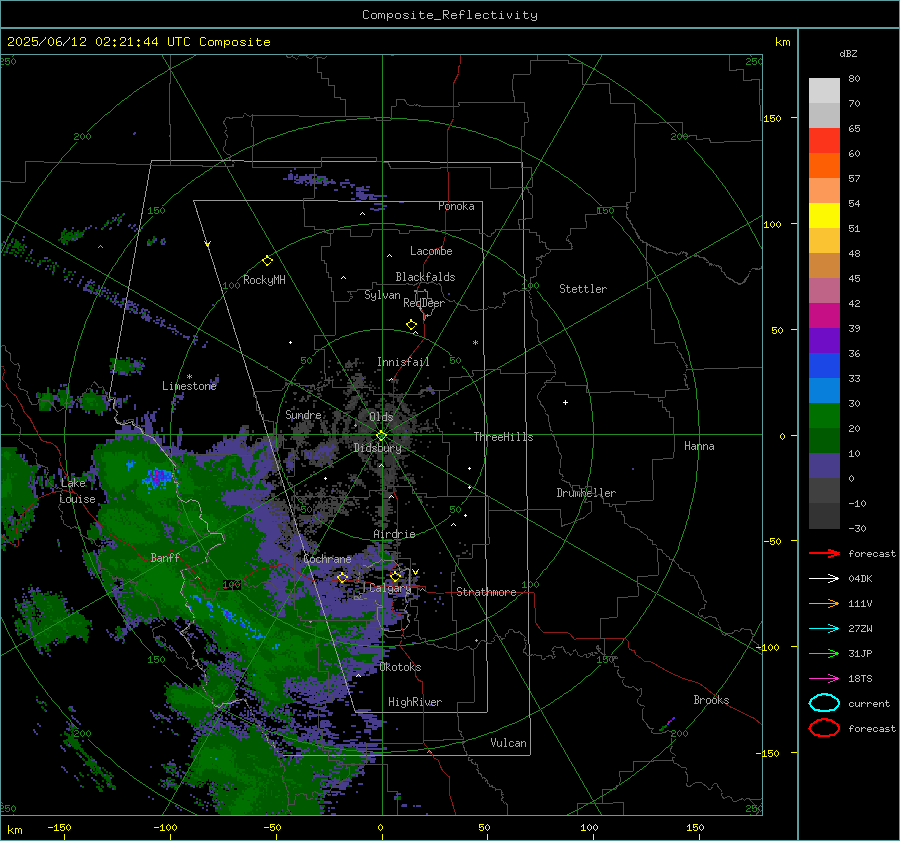Click the Limestone map label

[189, 386]
